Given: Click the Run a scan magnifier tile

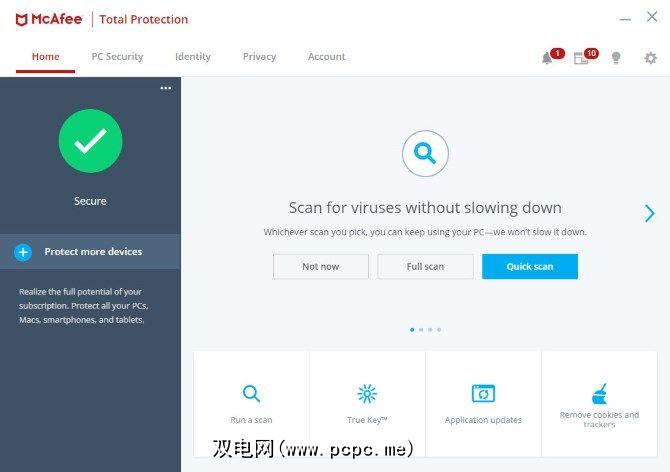Looking at the screenshot, I should pyautogui.click(x=251, y=404).
